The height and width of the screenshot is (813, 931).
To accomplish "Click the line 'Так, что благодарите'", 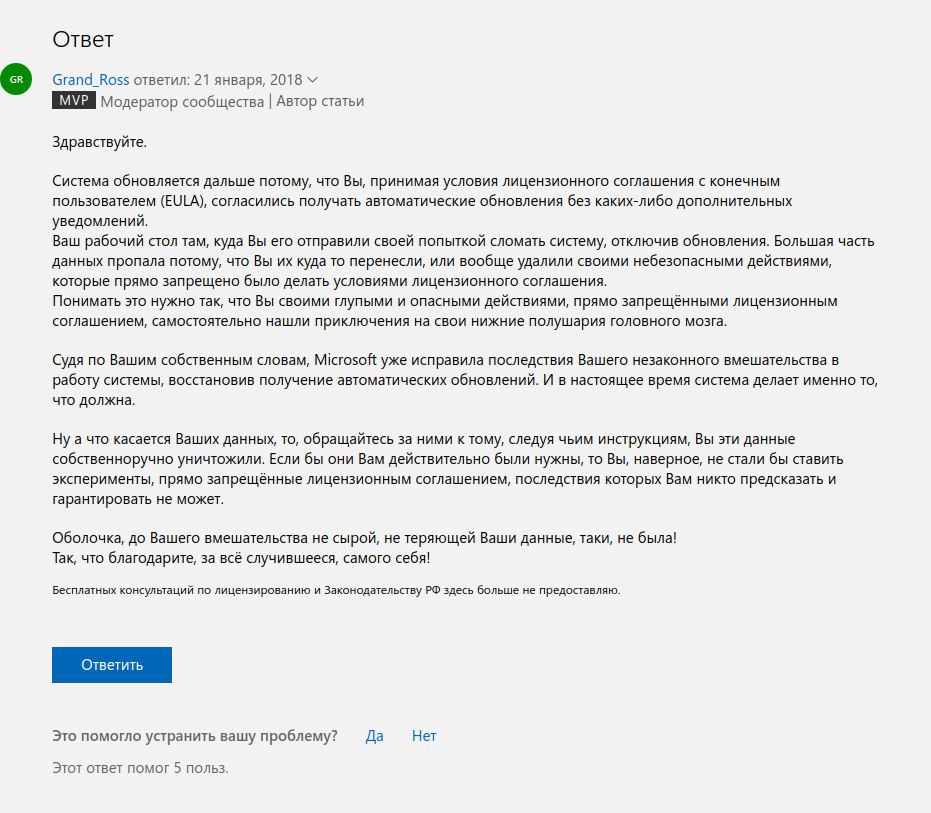I will 241,557.
